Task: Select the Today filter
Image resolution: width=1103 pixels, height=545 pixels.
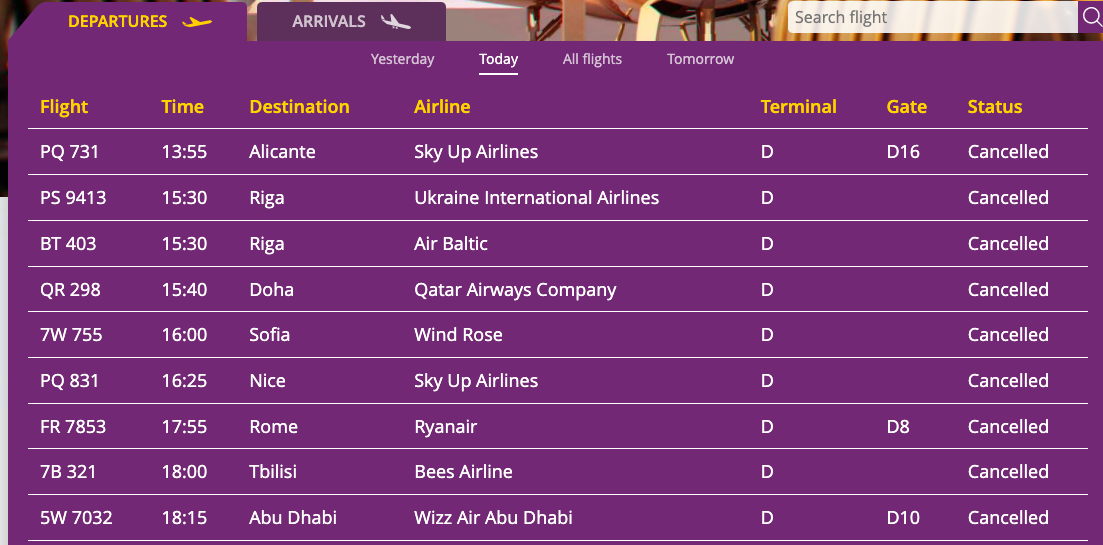Action: click(498, 59)
